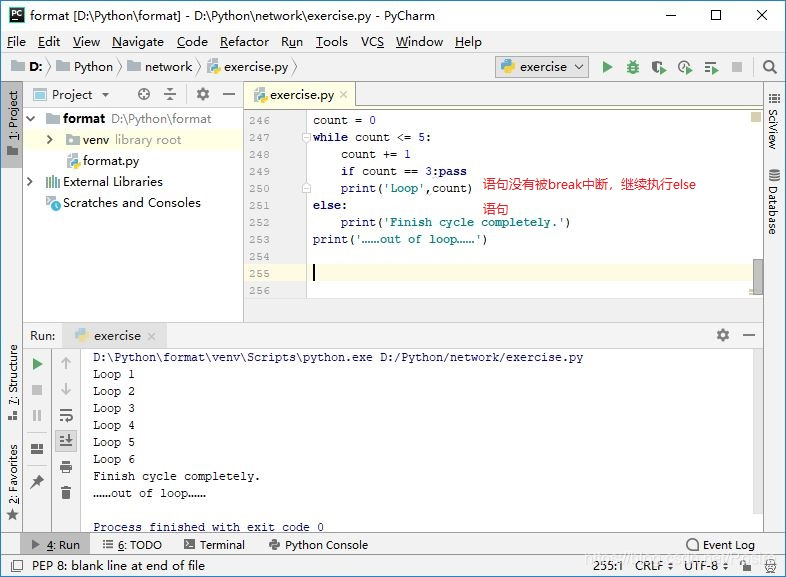
Task: Click yellow inspection indicator in editor corner
Action: click(756, 117)
